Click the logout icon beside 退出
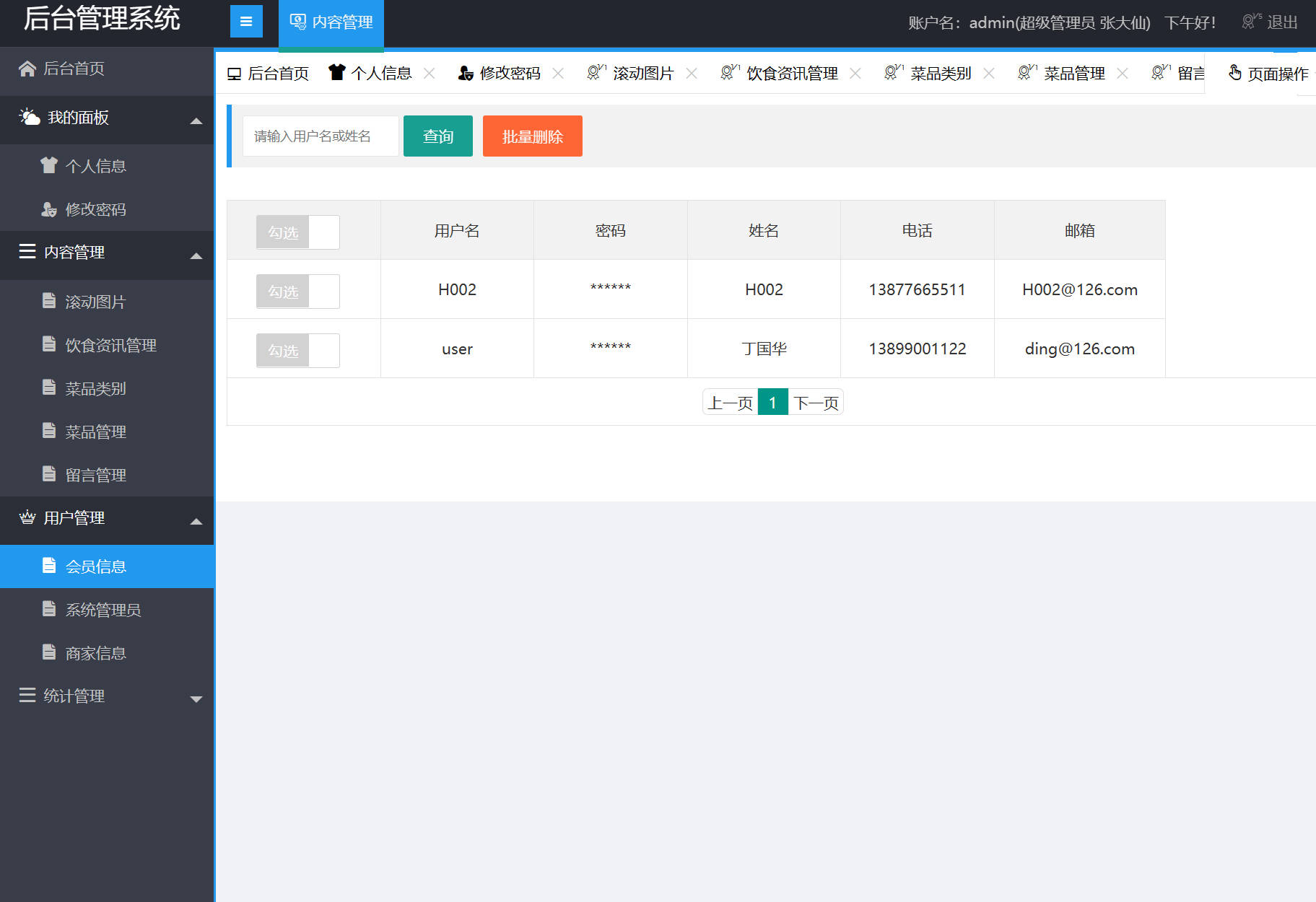Image resolution: width=1316 pixels, height=902 pixels. click(1248, 21)
